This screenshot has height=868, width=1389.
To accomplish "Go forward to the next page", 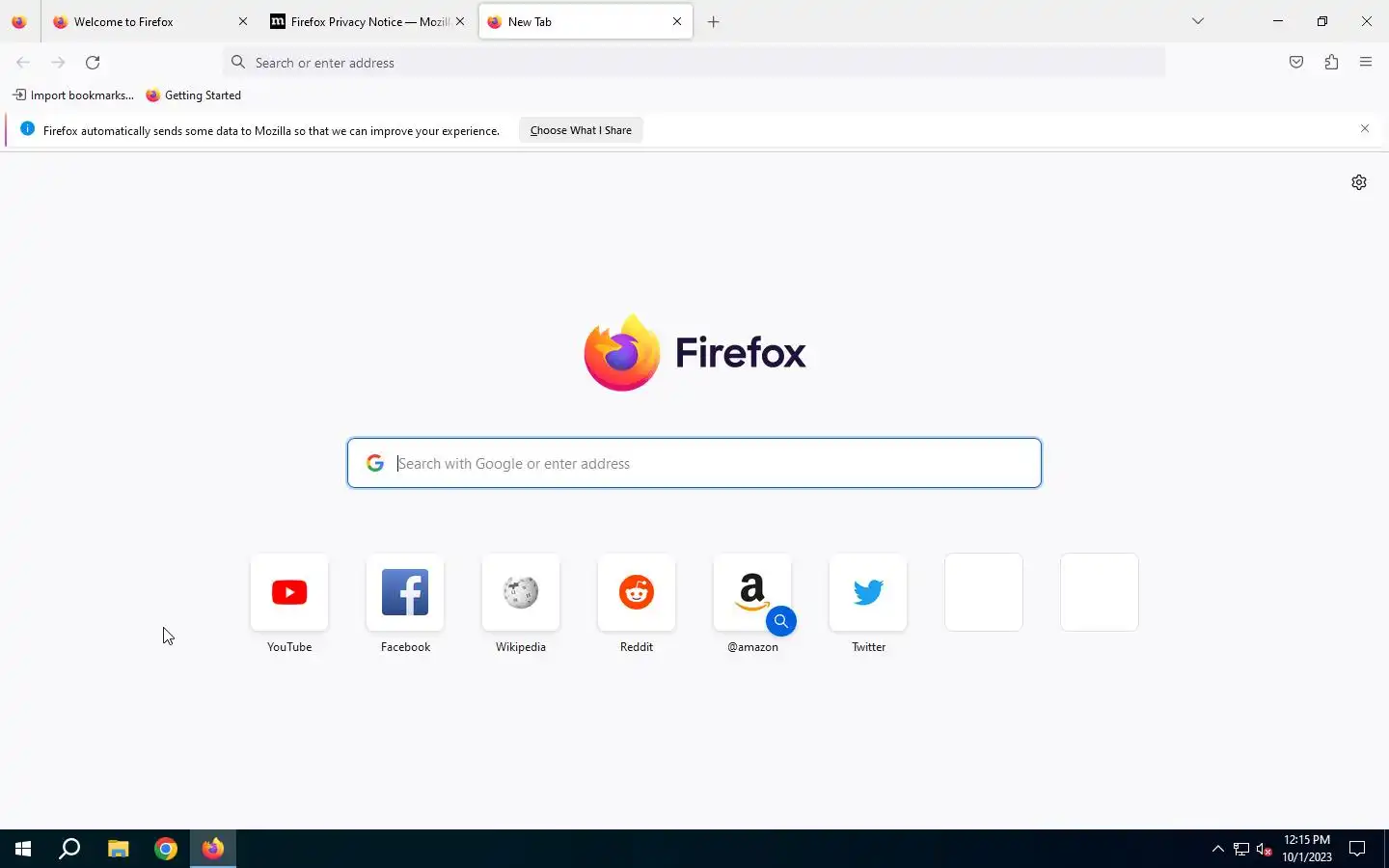I will point(58,63).
